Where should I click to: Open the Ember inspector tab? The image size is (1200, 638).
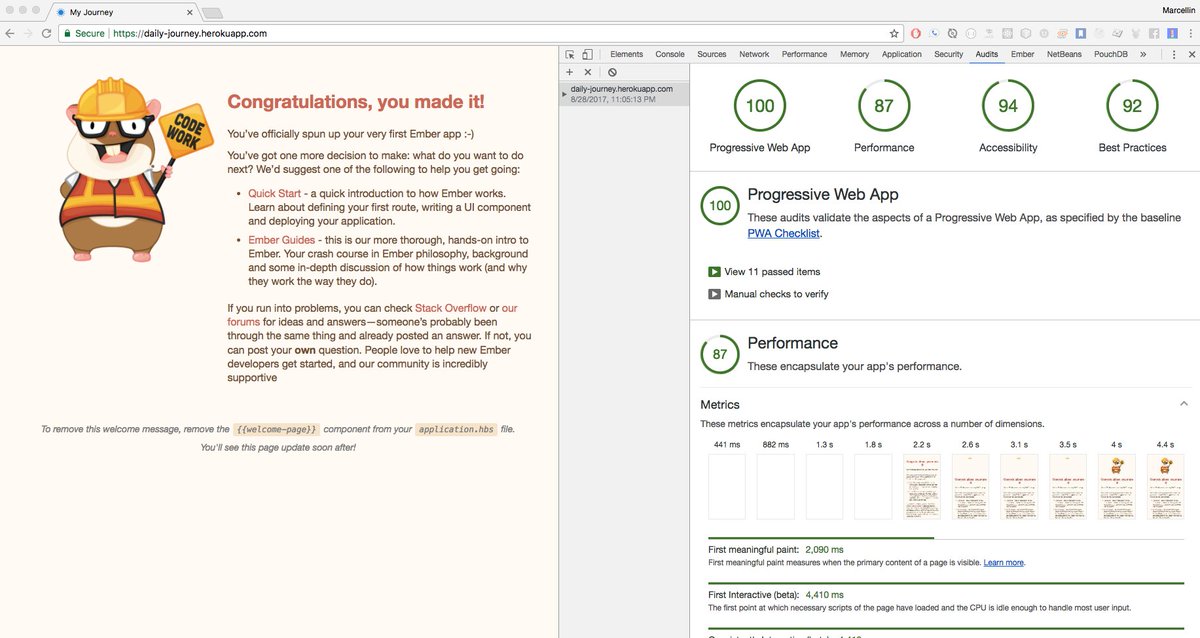(x=1022, y=54)
